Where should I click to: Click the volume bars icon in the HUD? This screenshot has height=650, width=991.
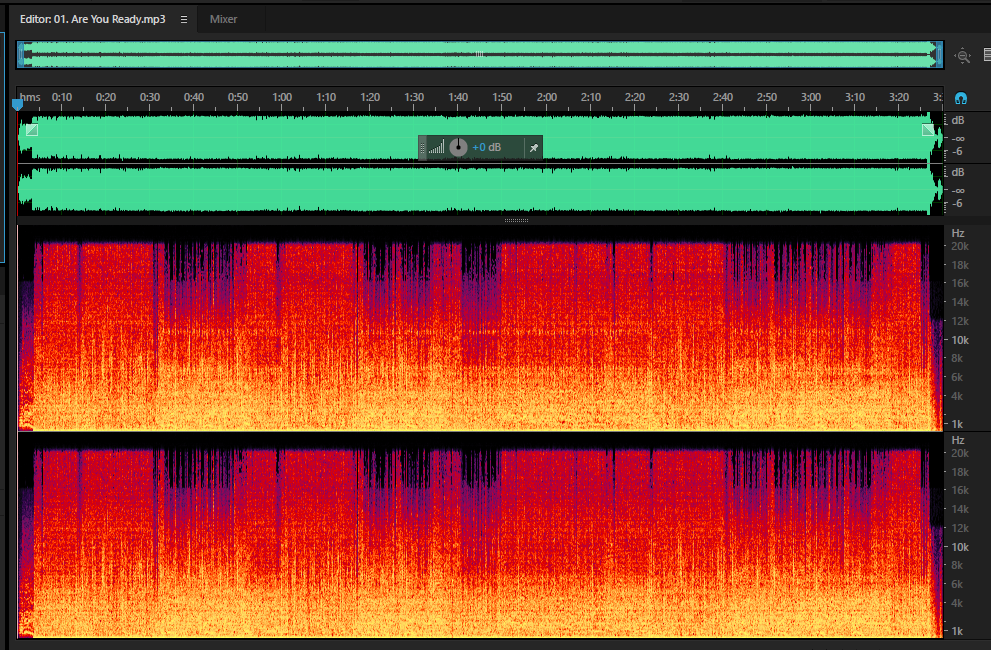click(436, 147)
